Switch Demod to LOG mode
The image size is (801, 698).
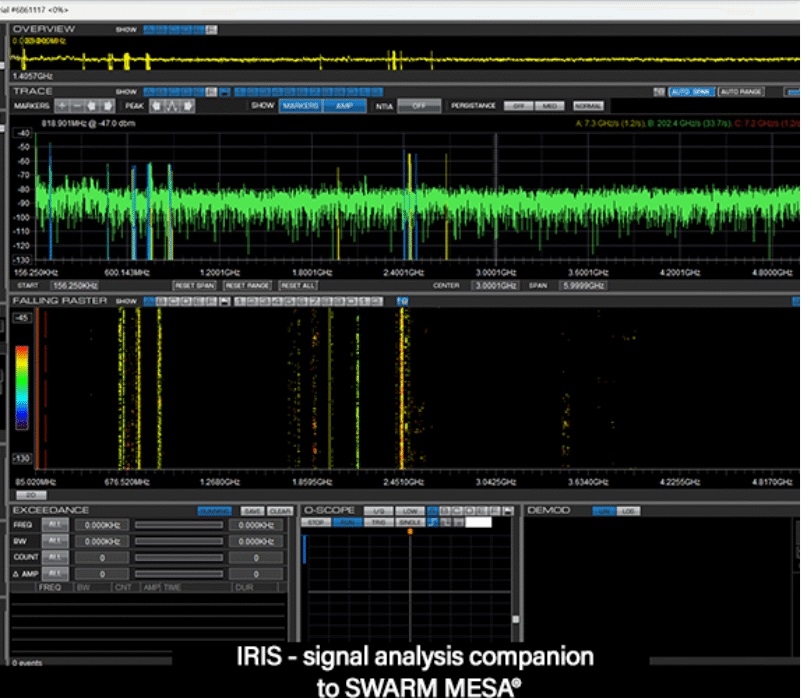pyautogui.click(x=628, y=510)
